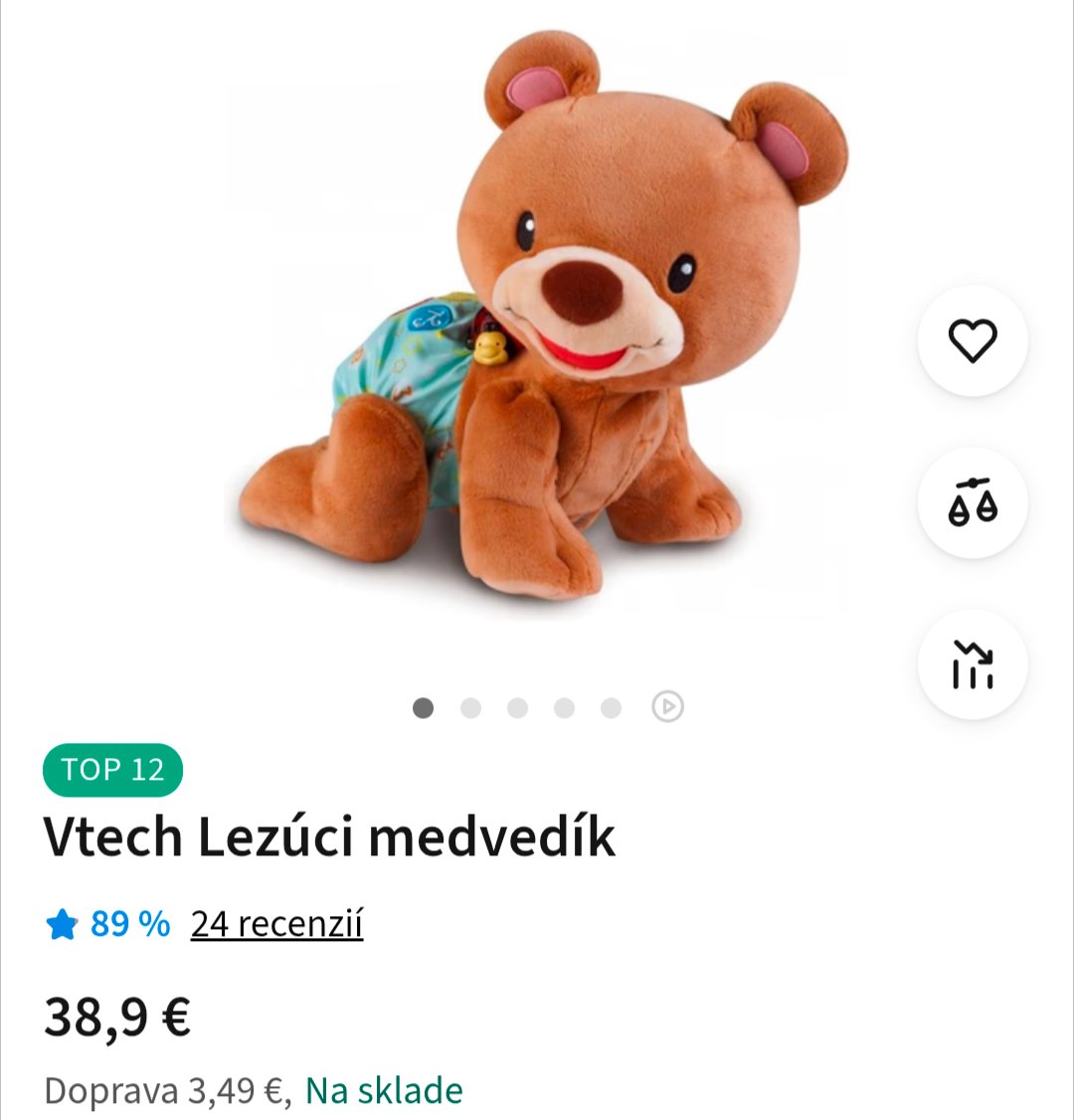Viewport: 1074px width, 1120px height.
Task: Check the Na sklade availability label
Action: pyautogui.click(x=384, y=1091)
